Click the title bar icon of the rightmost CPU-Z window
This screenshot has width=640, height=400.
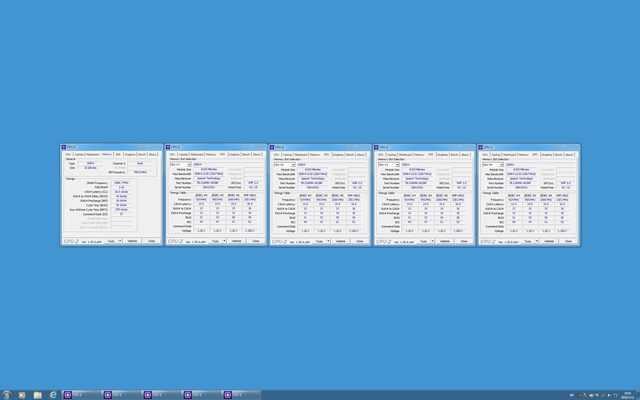(x=482, y=147)
